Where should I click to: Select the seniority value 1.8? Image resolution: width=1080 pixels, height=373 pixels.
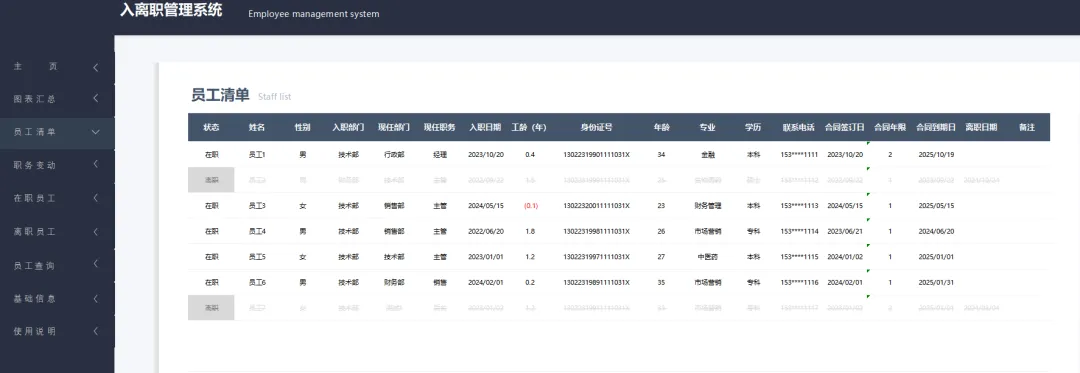tap(530, 231)
